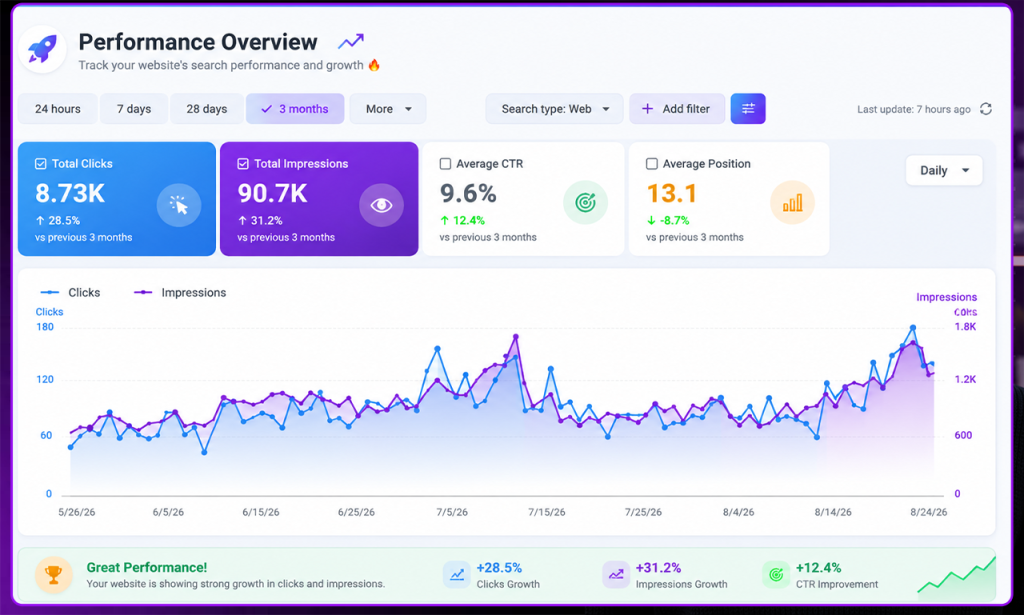Click the 8/14/26 x-axis date label
Screen dimensions: 1024x615
tap(833, 512)
